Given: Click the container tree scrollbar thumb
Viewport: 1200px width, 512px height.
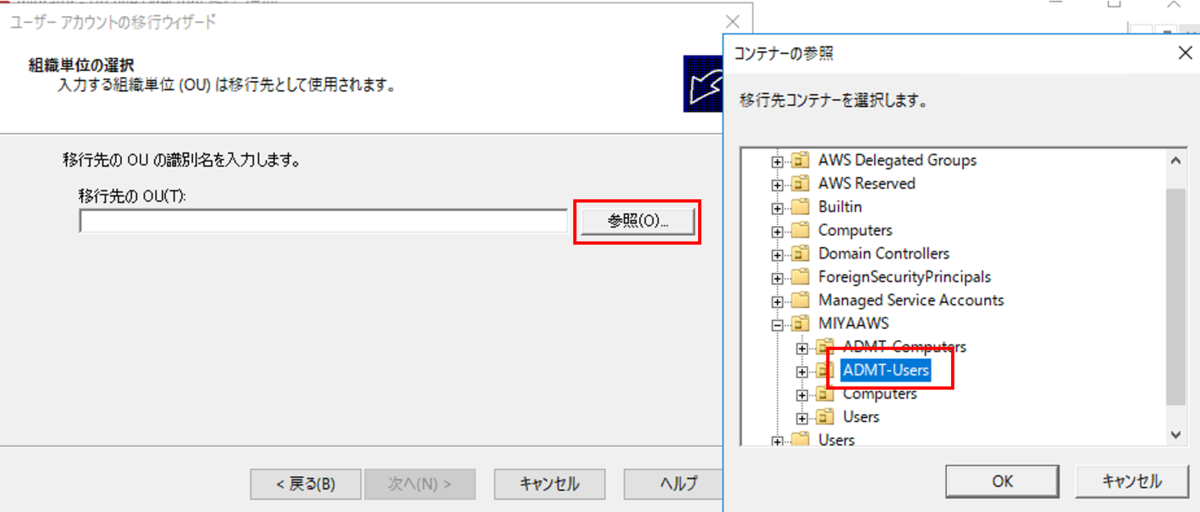Looking at the screenshot, I should pyautogui.click(x=1176, y=295).
